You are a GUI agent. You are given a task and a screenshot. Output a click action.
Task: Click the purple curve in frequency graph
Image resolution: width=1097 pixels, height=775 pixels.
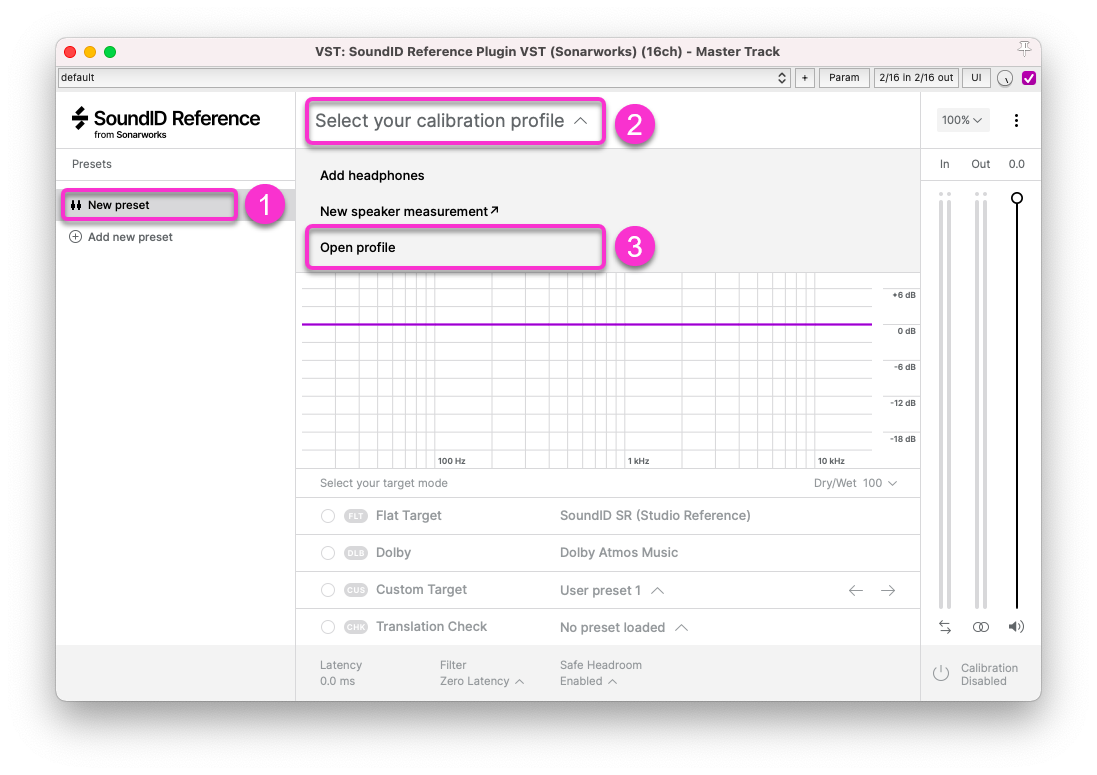[586, 325]
